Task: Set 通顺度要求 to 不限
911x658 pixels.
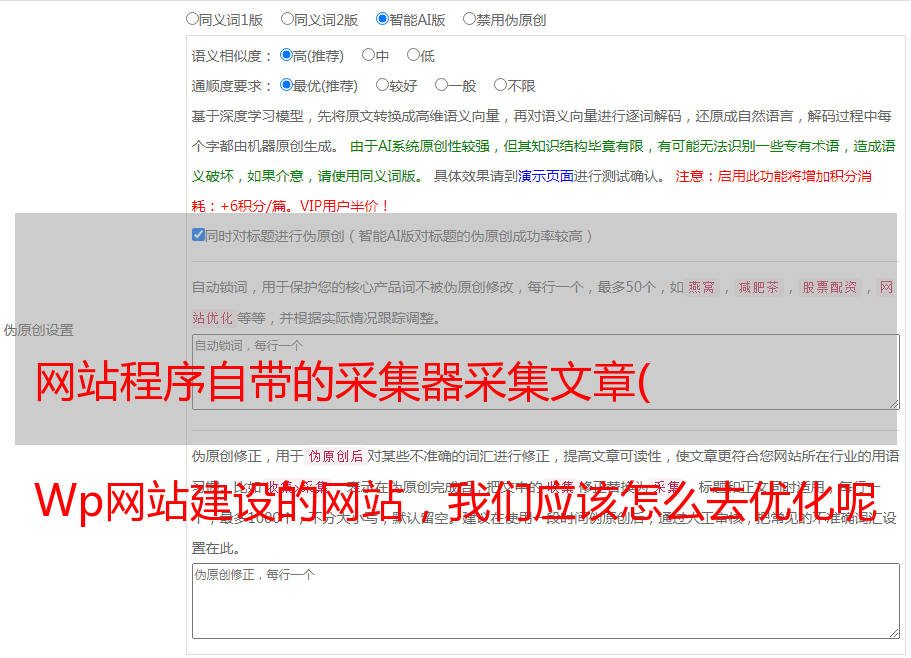Action: (x=500, y=85)
